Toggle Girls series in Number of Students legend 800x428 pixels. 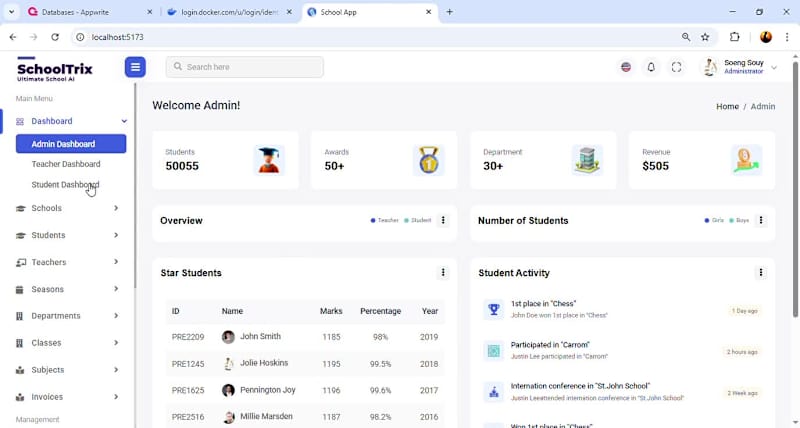point(714,220)
